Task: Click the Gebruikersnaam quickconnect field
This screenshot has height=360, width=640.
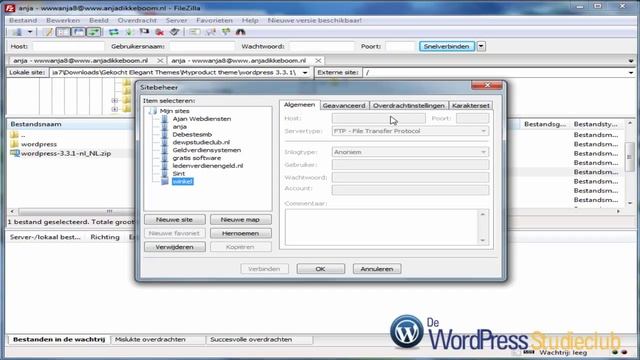Action: 202,47
